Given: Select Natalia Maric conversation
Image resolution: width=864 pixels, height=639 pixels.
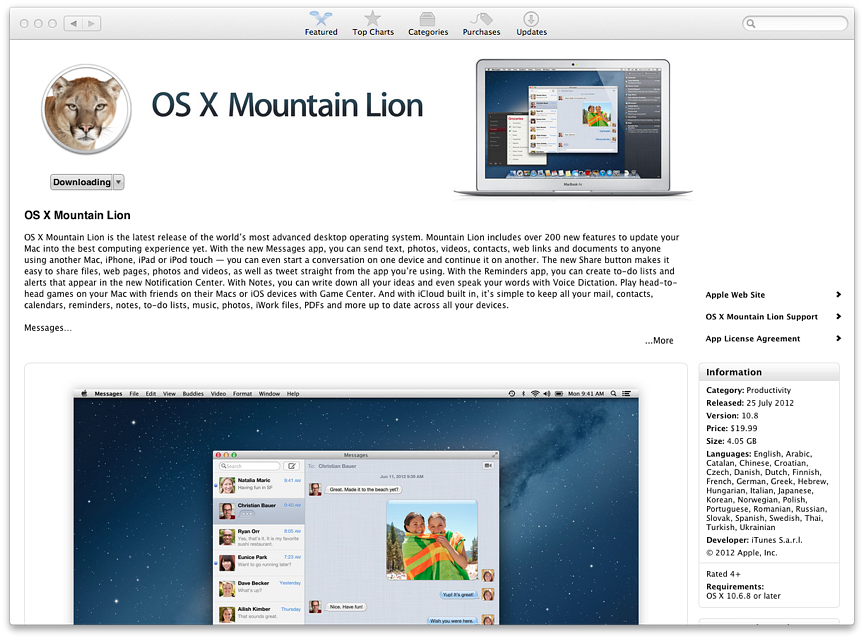Looking at the screenshot, I should tap(258, 484).
